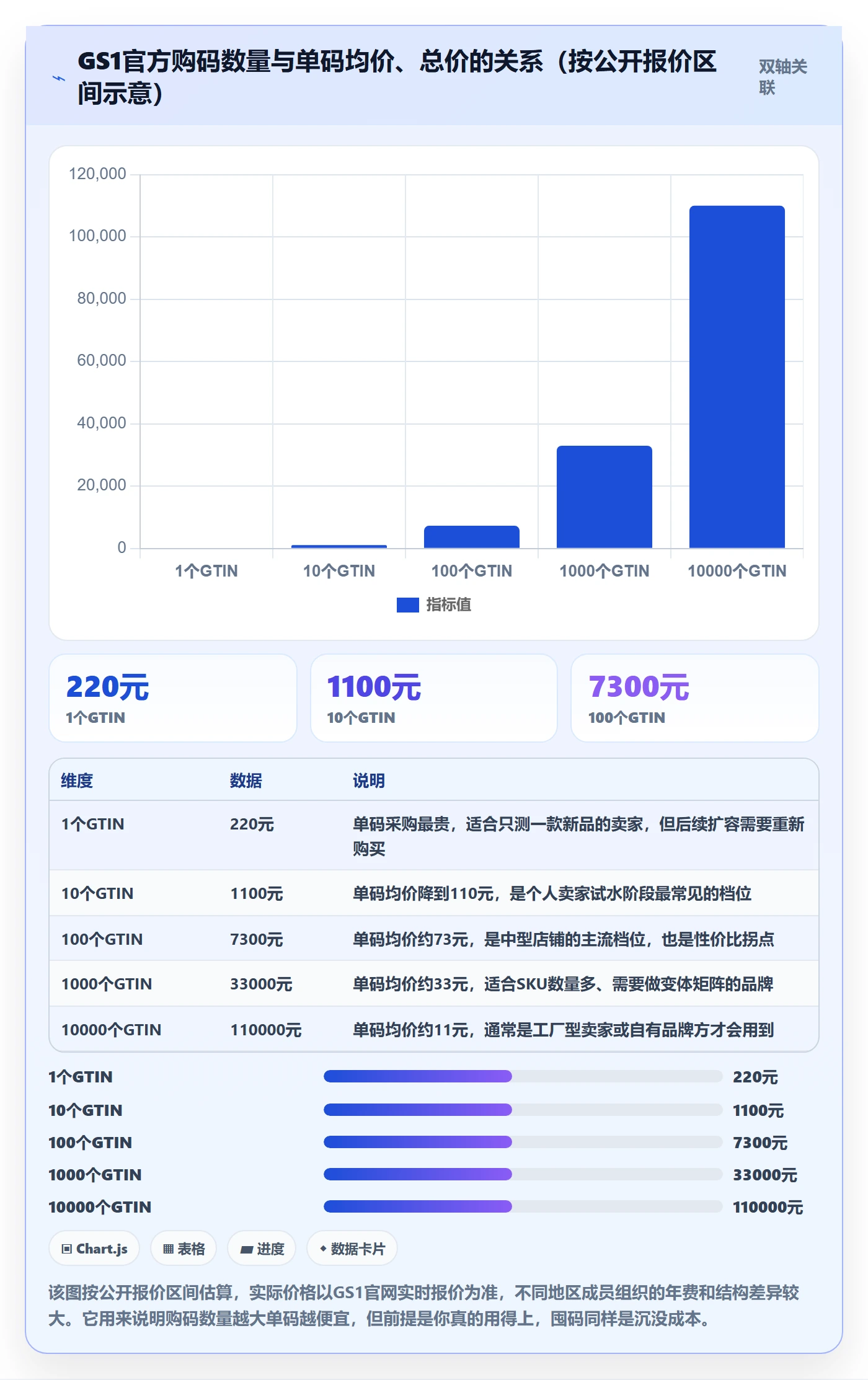Click the 1个GTIN cell in table
868x1380 pixels.
tap(93, 824)
